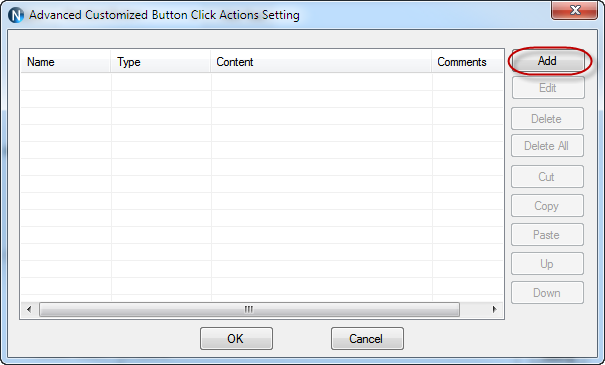The width and height of the screenshot is (605, 365).
Task: Click the left arrow of the horizontal scrollbar
Action: coord(29,309)
